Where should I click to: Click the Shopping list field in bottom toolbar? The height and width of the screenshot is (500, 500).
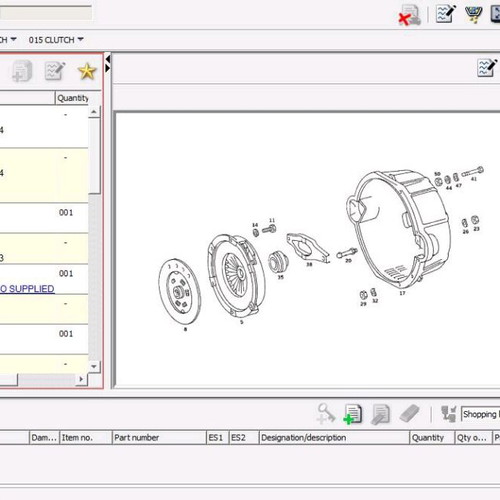tap(480, 414)
